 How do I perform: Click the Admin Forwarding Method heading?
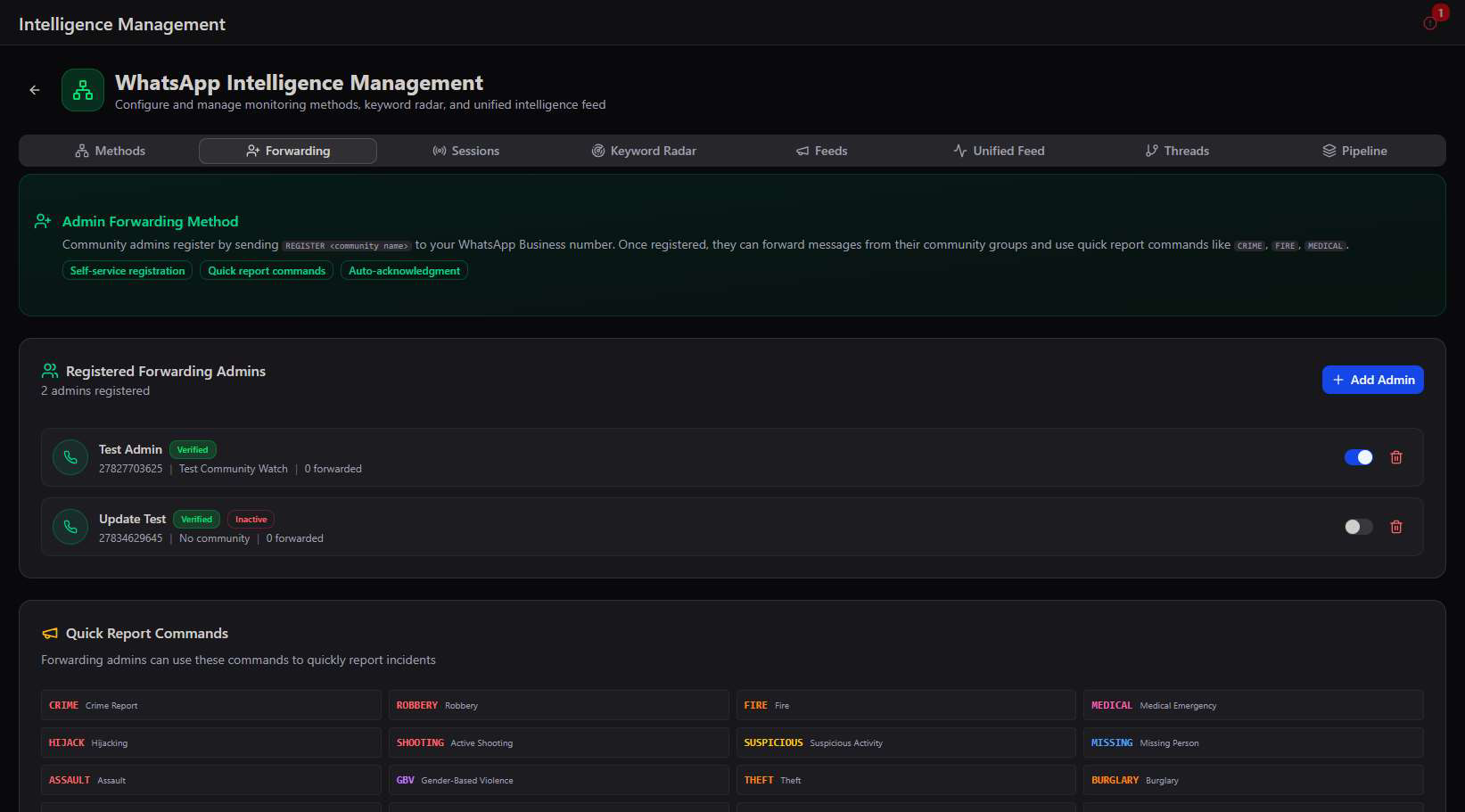[150, 221]
